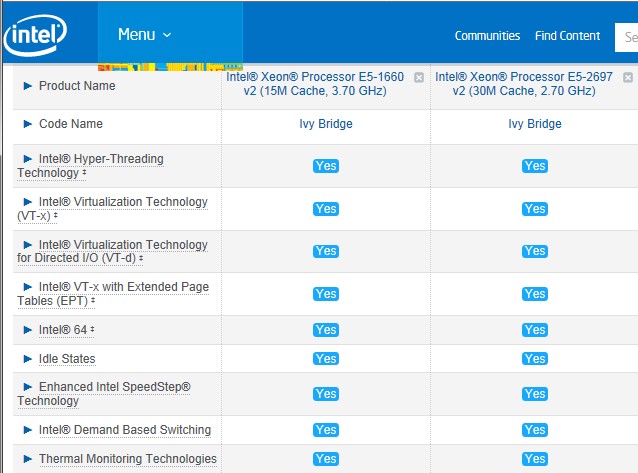
Task: Expand the Idle States row arrow
Action: click(28, 359)
